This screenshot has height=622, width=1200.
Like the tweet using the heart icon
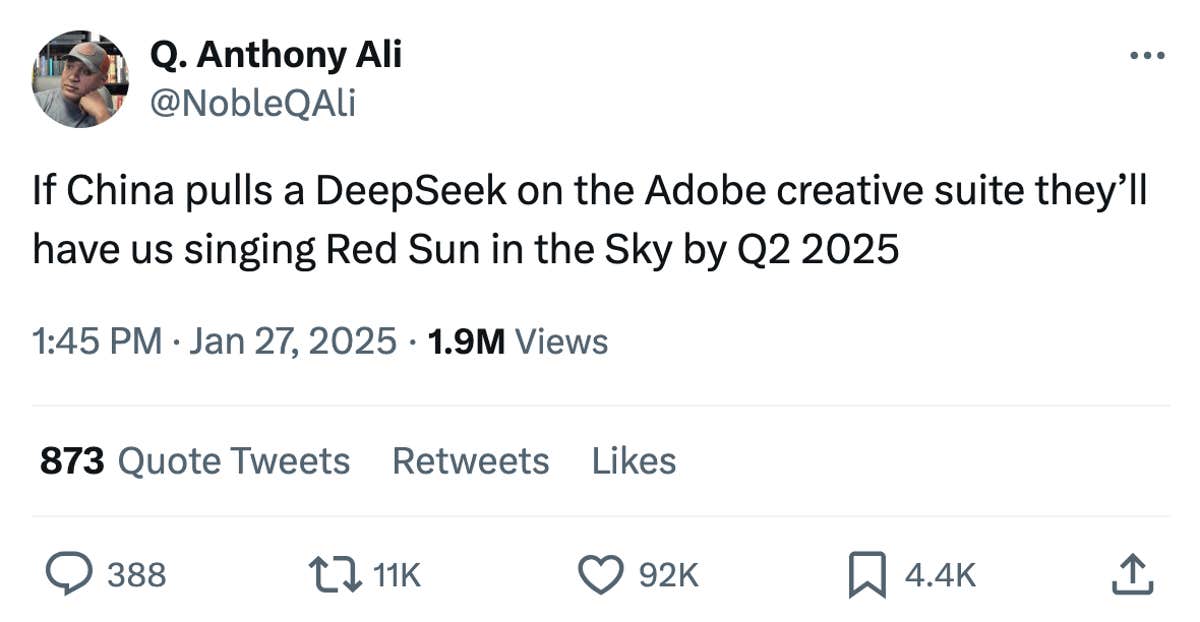pos(601,573)
